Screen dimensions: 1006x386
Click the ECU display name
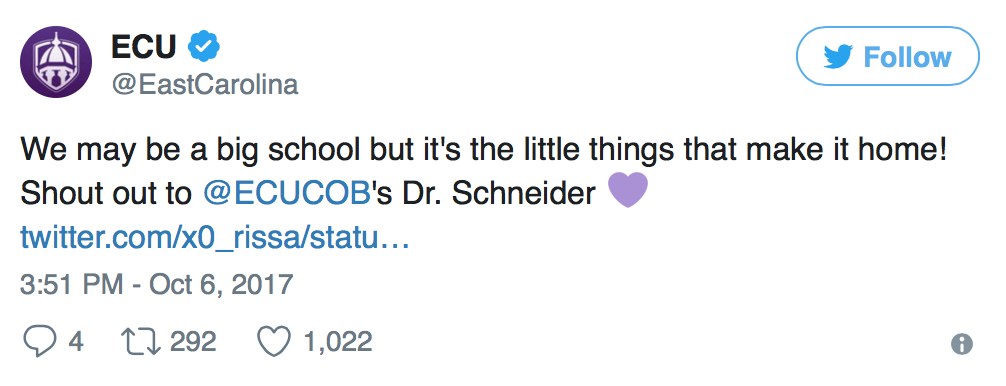point(144,47)
